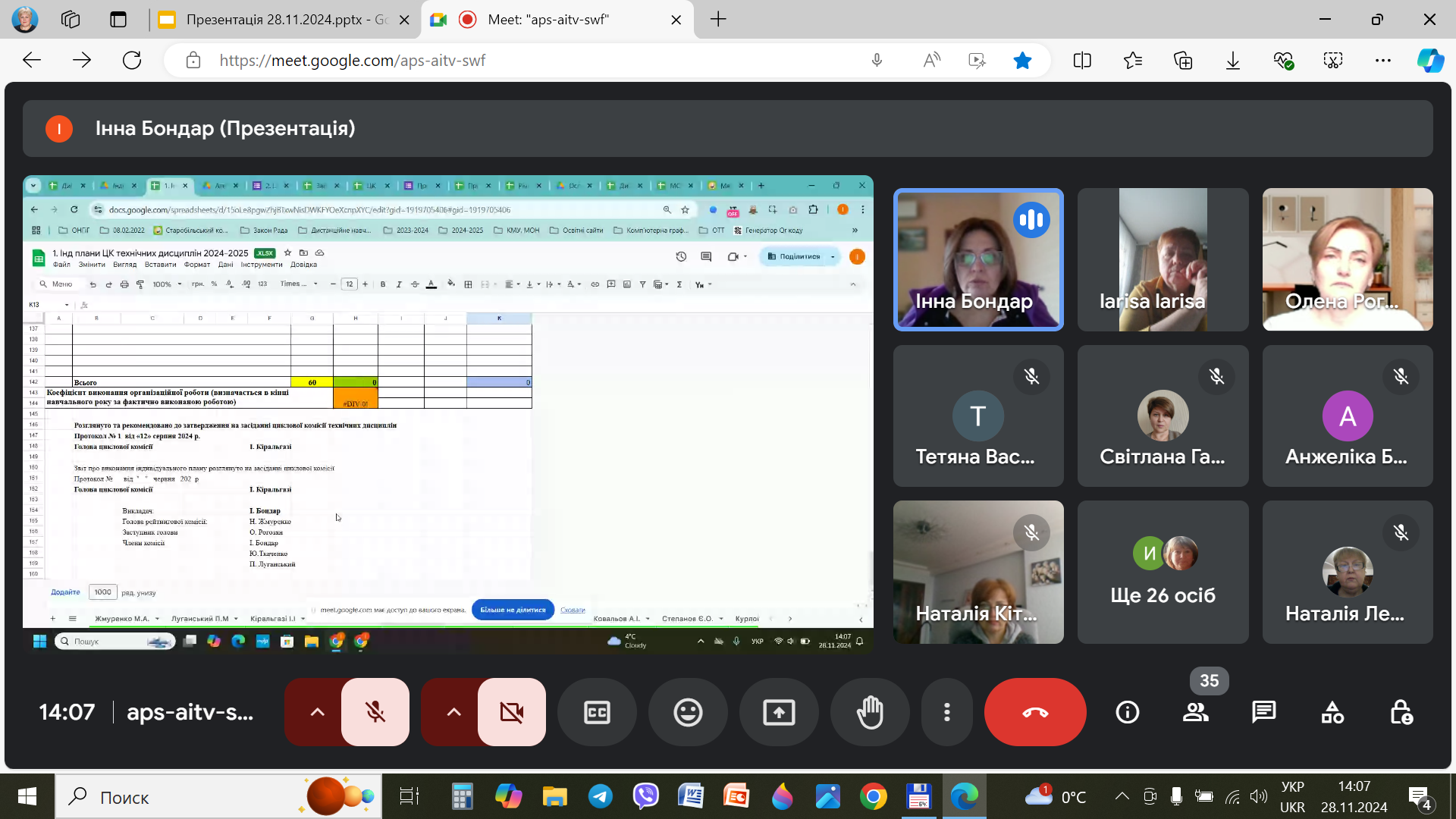Open Edge collections icon

(x=1183, y=60)
